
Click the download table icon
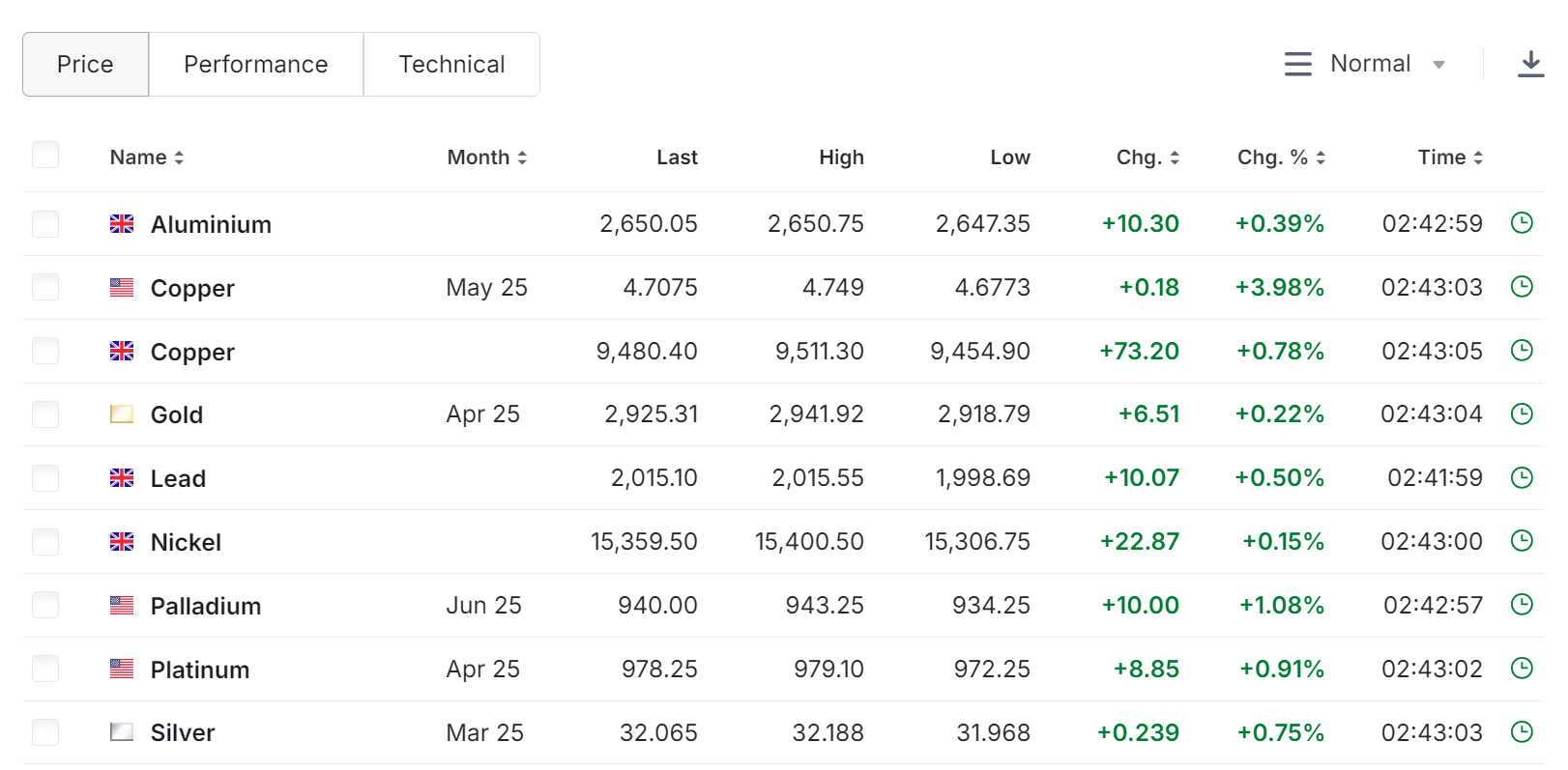click(x=1530, y=64)
